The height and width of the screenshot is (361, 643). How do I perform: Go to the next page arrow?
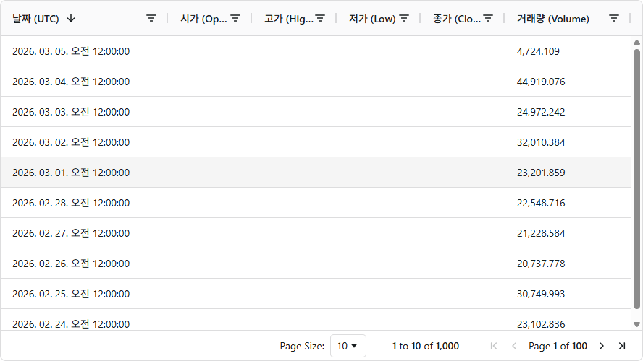coord(602,346)
